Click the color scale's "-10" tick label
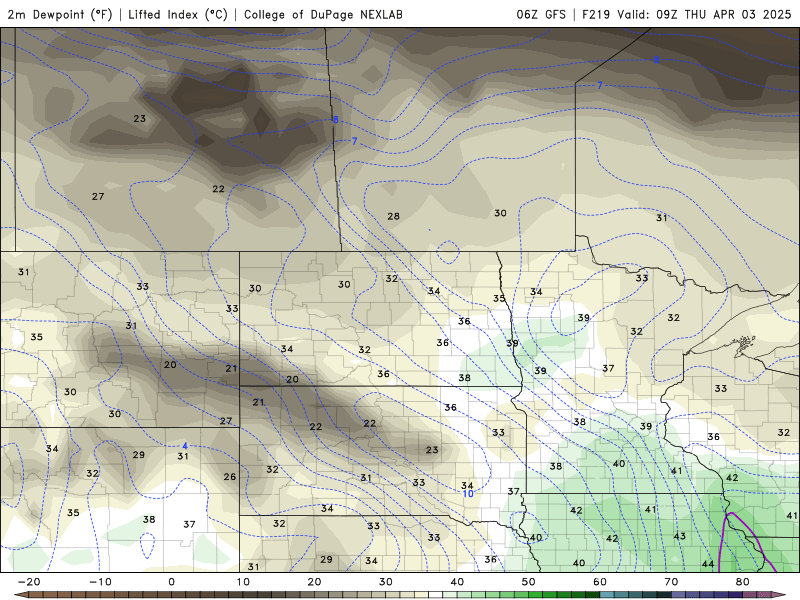Image resolution: width=800 pixels, height=600 pixels. pyautogui.click(x=100, y=582)
